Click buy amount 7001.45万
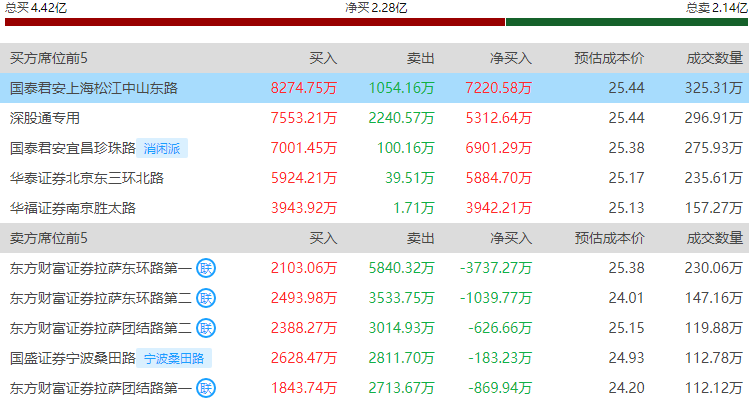Image resolution: width=749 pixels, height=399 pixels. click(x=304, y=148)
